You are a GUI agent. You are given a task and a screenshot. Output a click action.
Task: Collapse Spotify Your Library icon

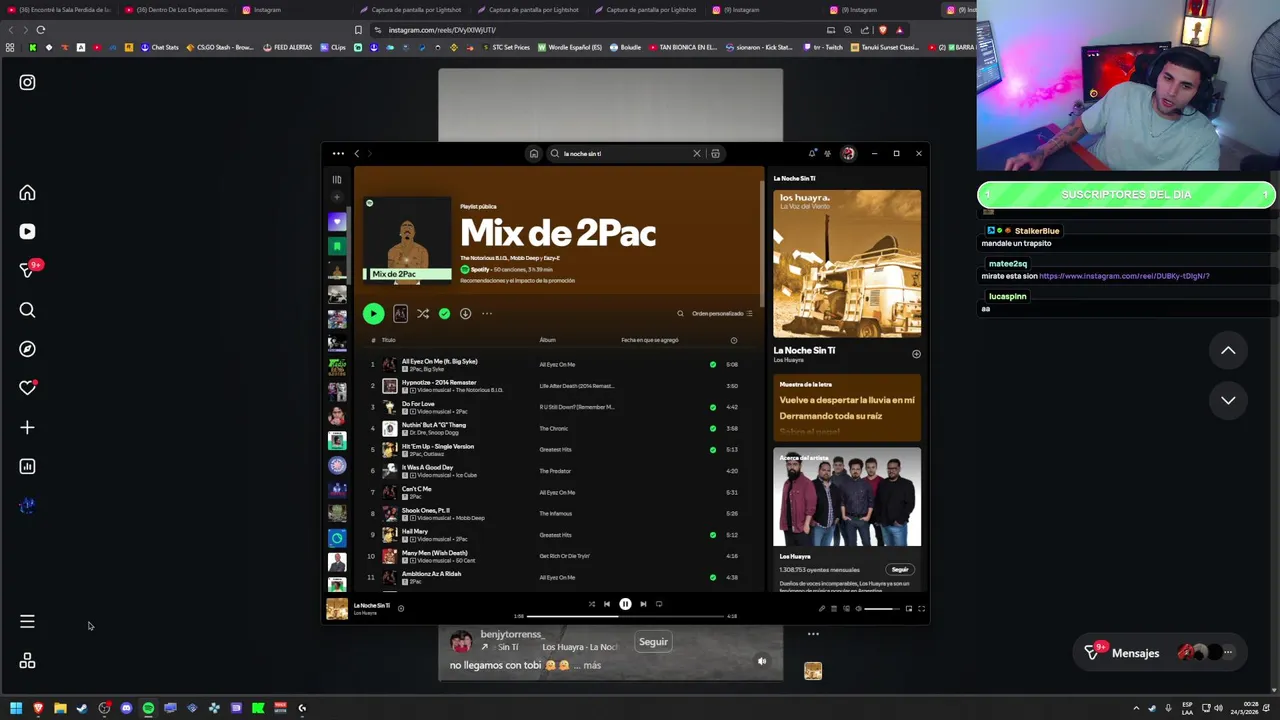(x=337, y=180)
